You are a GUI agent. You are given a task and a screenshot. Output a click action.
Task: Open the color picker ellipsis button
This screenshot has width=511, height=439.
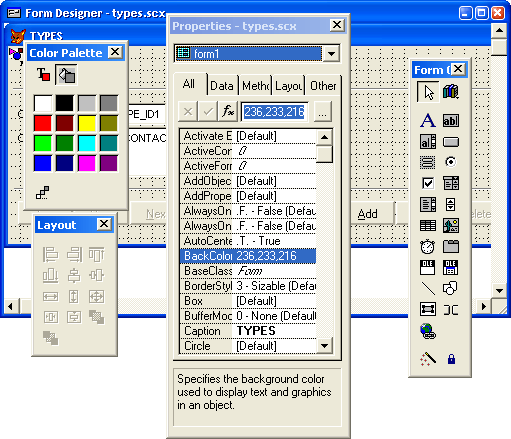(x=322, y=112)
